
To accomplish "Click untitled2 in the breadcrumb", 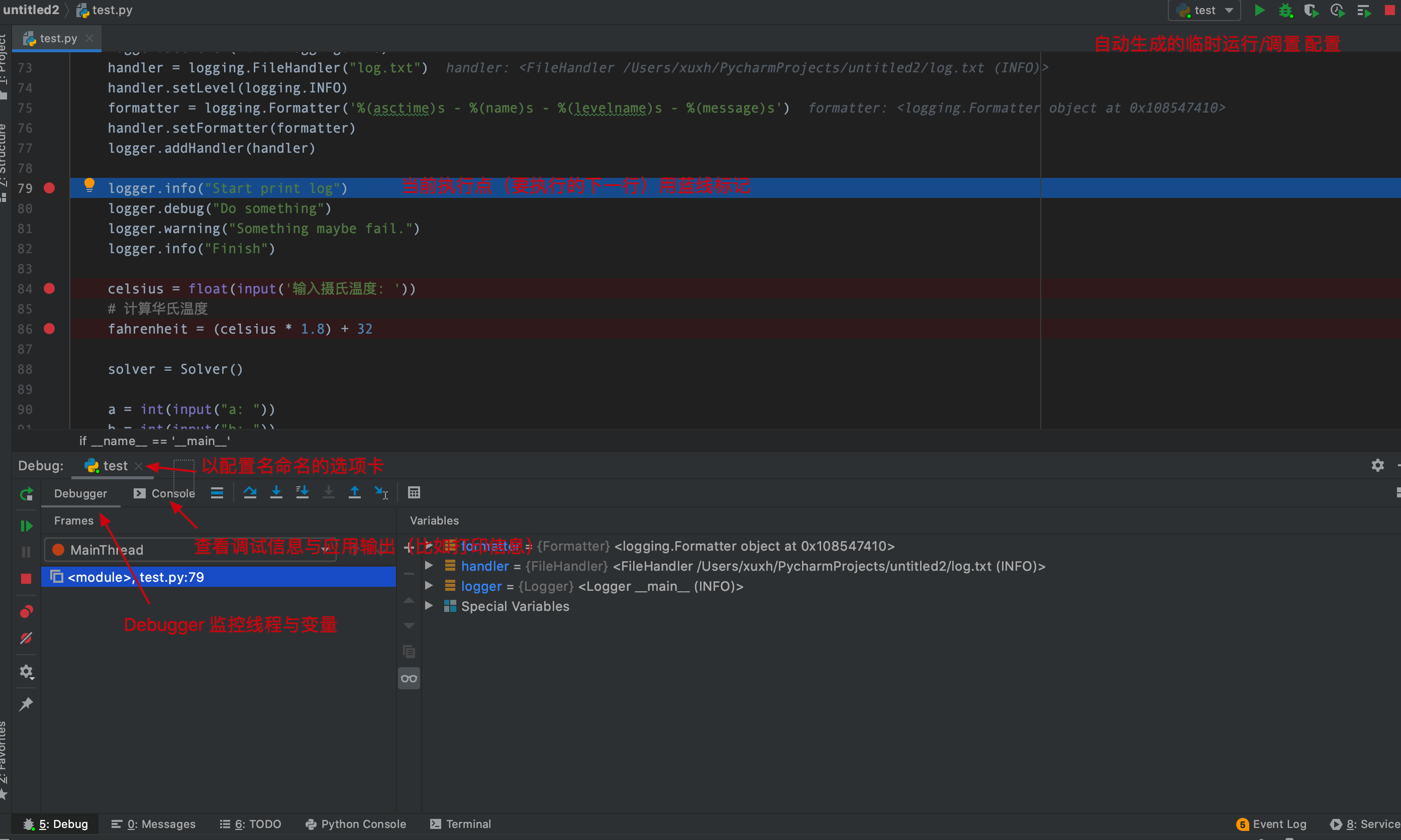I will point(31,10).
